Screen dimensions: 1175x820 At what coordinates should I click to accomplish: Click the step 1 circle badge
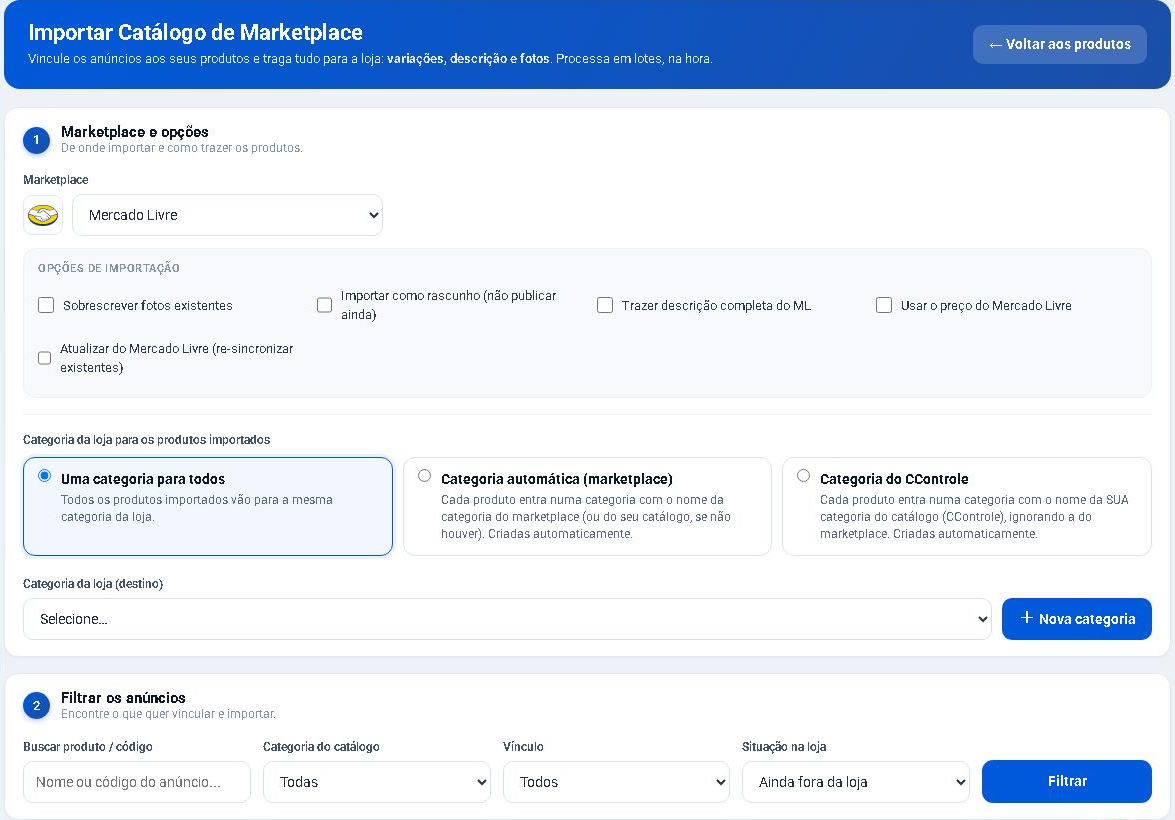[x=36, y=140]
